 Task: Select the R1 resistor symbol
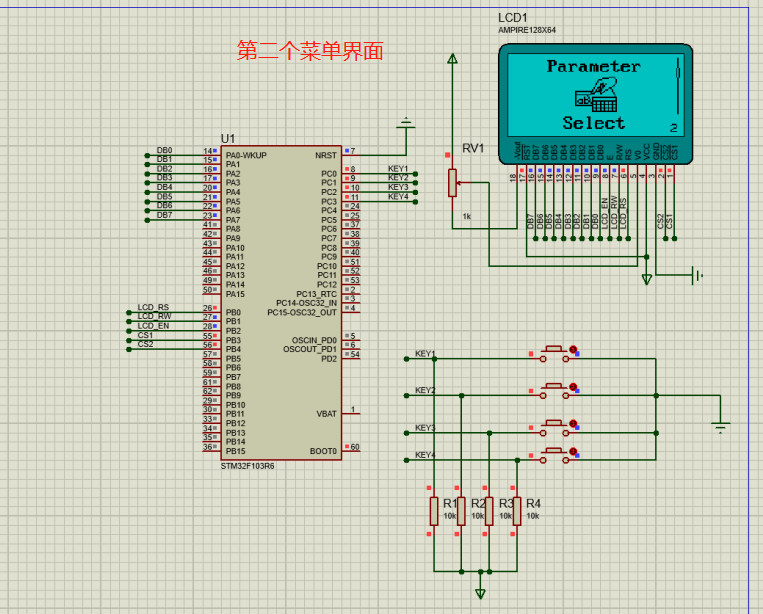434,511
